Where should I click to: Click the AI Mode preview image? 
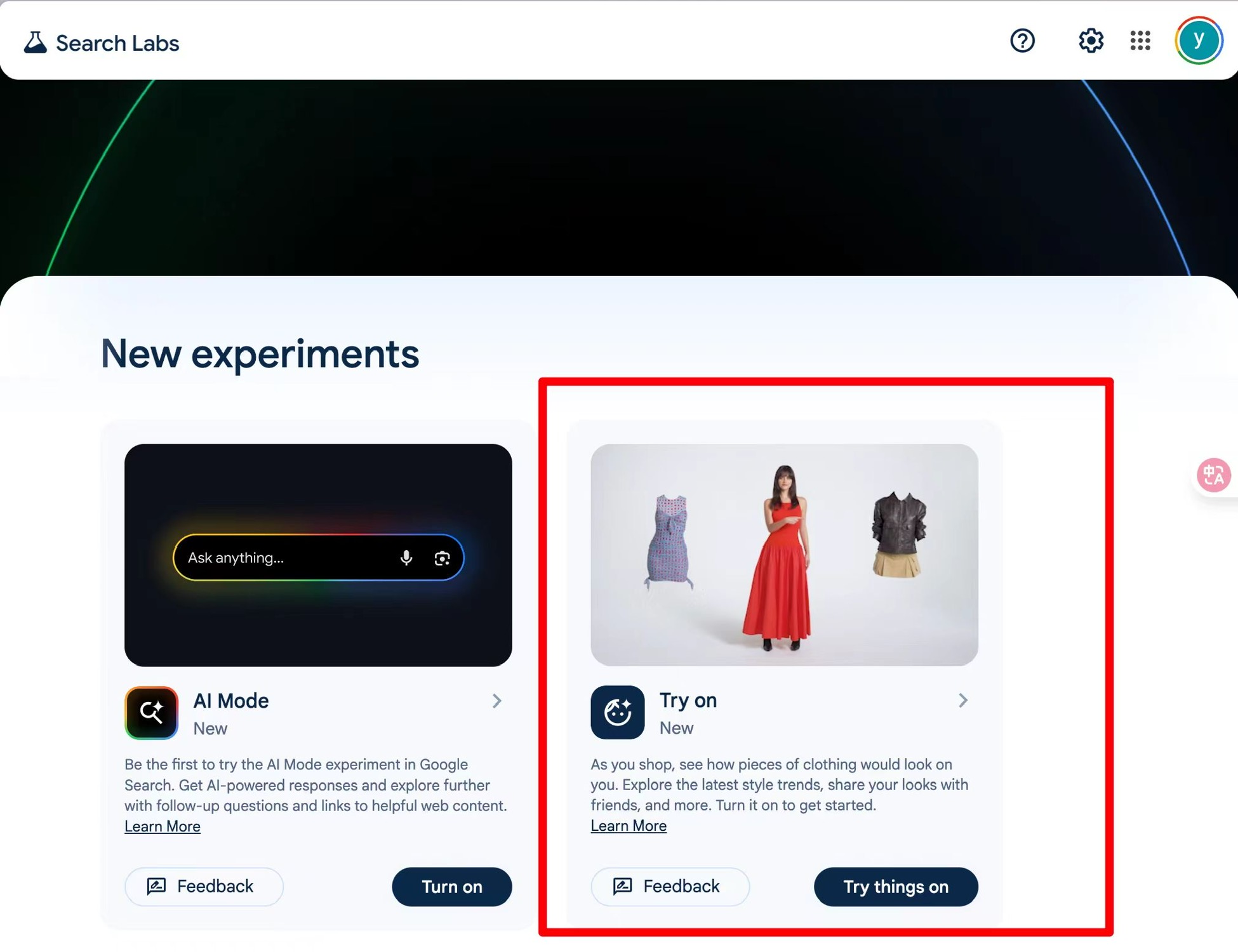pos(318,555)
